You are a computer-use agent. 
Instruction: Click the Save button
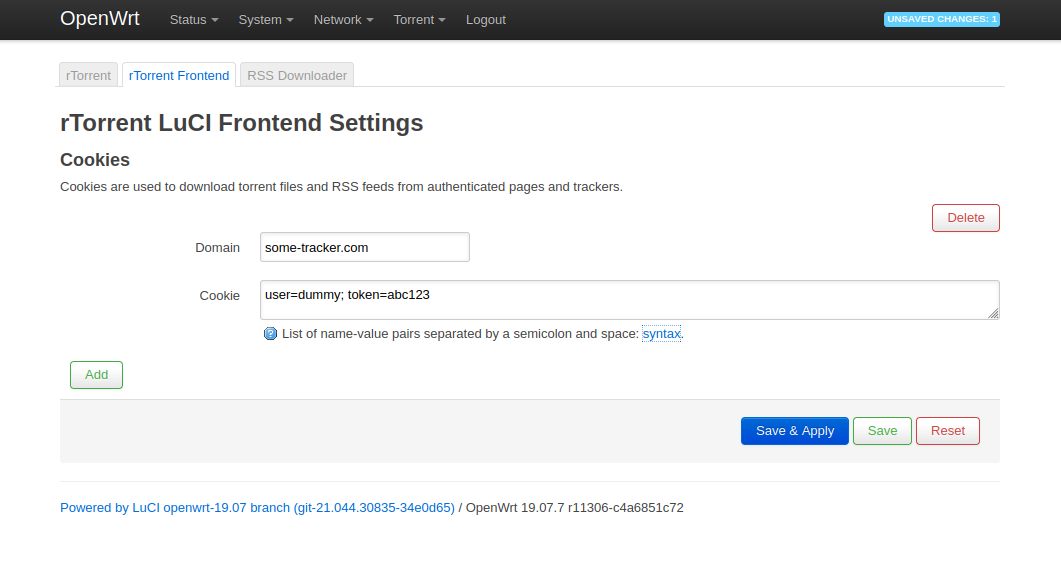(x=882, y=431)
